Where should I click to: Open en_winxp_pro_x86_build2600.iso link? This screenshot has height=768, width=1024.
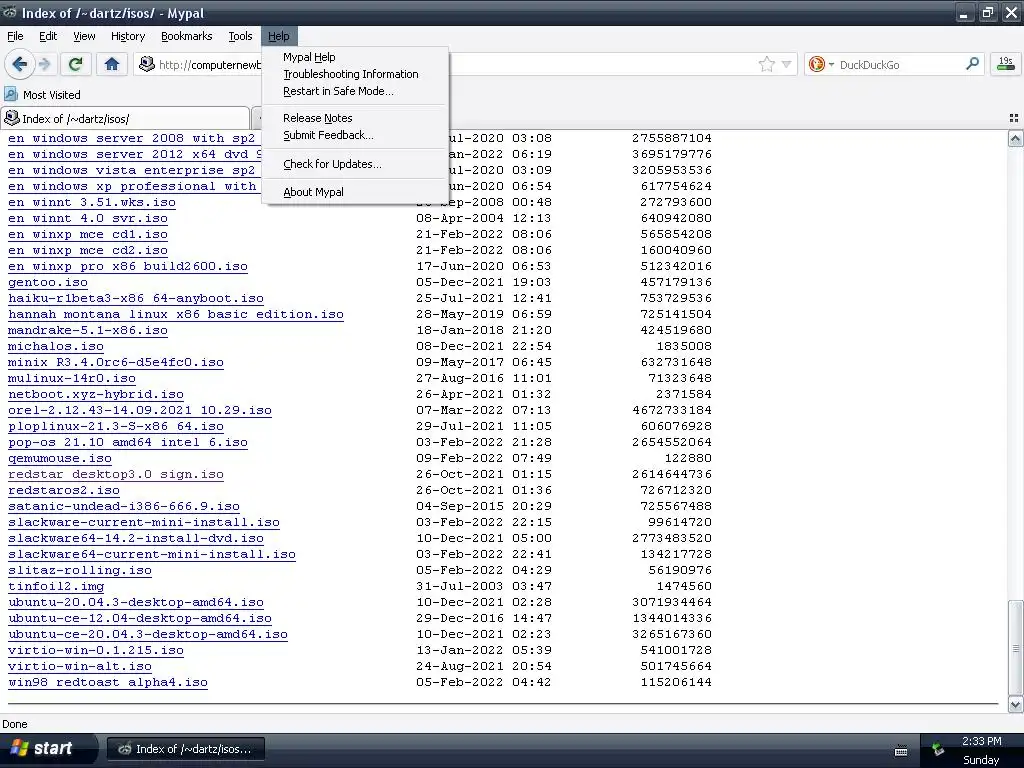[x=127, y=266]
